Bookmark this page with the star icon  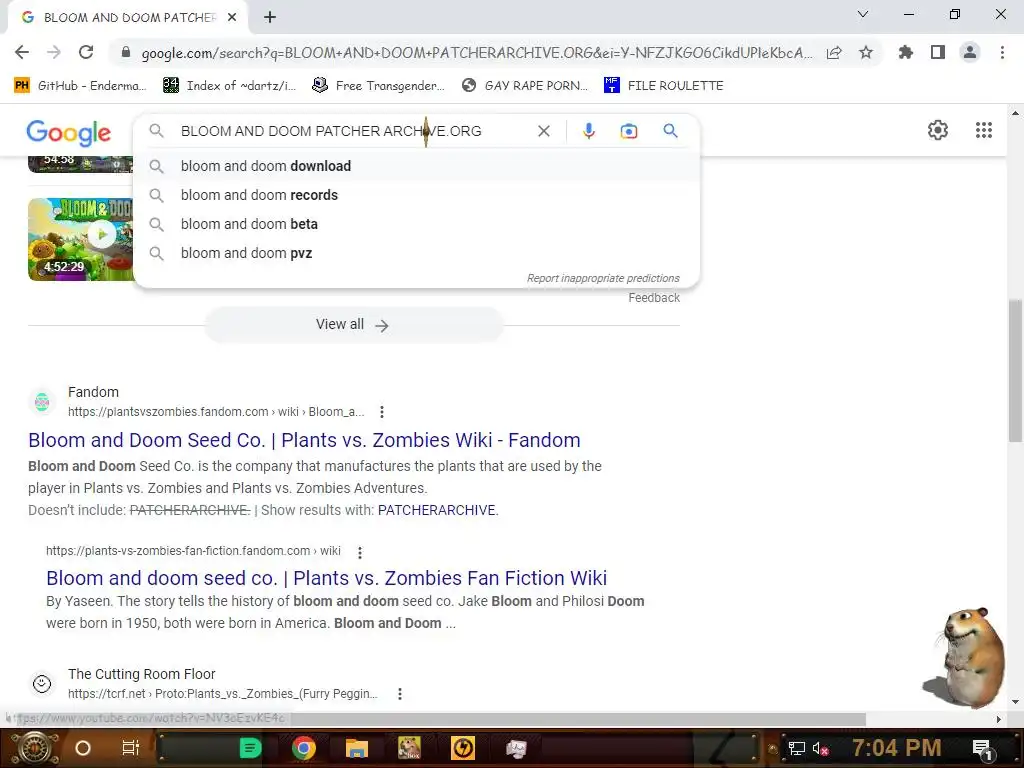coord(866,52)
